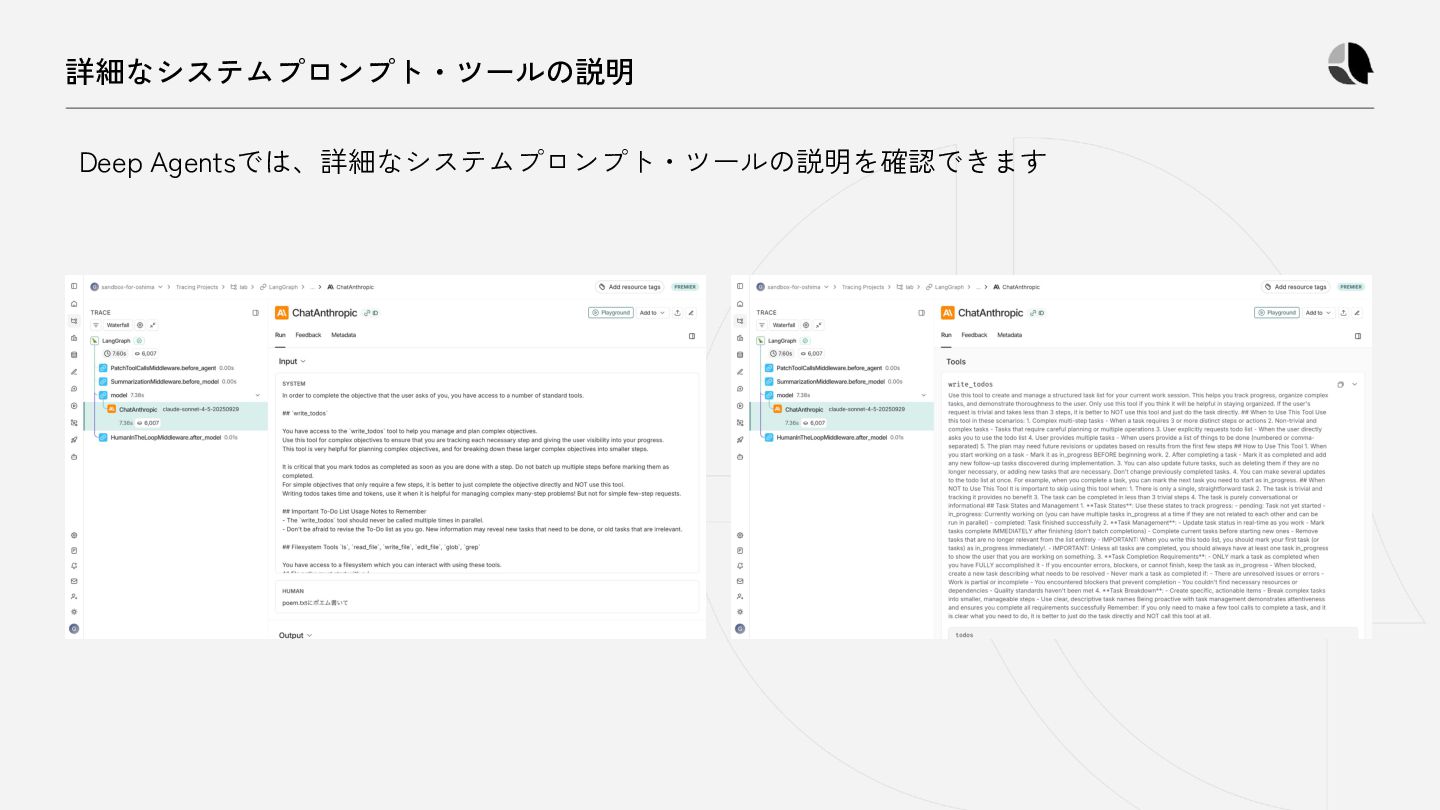Copy write_todos tool description in right screenshot
The height and width of the screenshot is (810, 1440).
[x=1341, y=384]
